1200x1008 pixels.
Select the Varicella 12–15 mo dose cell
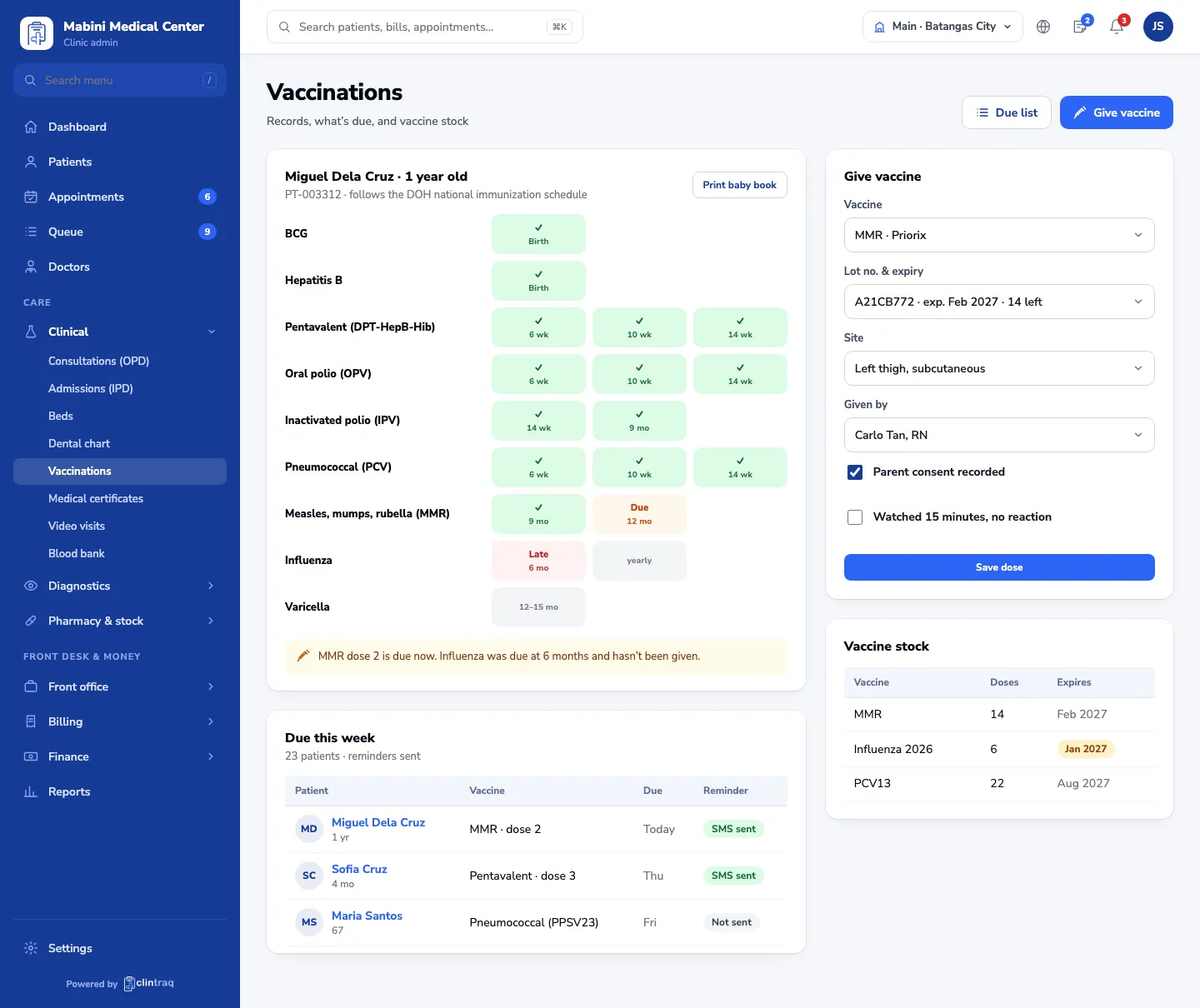tap(538, 607)
